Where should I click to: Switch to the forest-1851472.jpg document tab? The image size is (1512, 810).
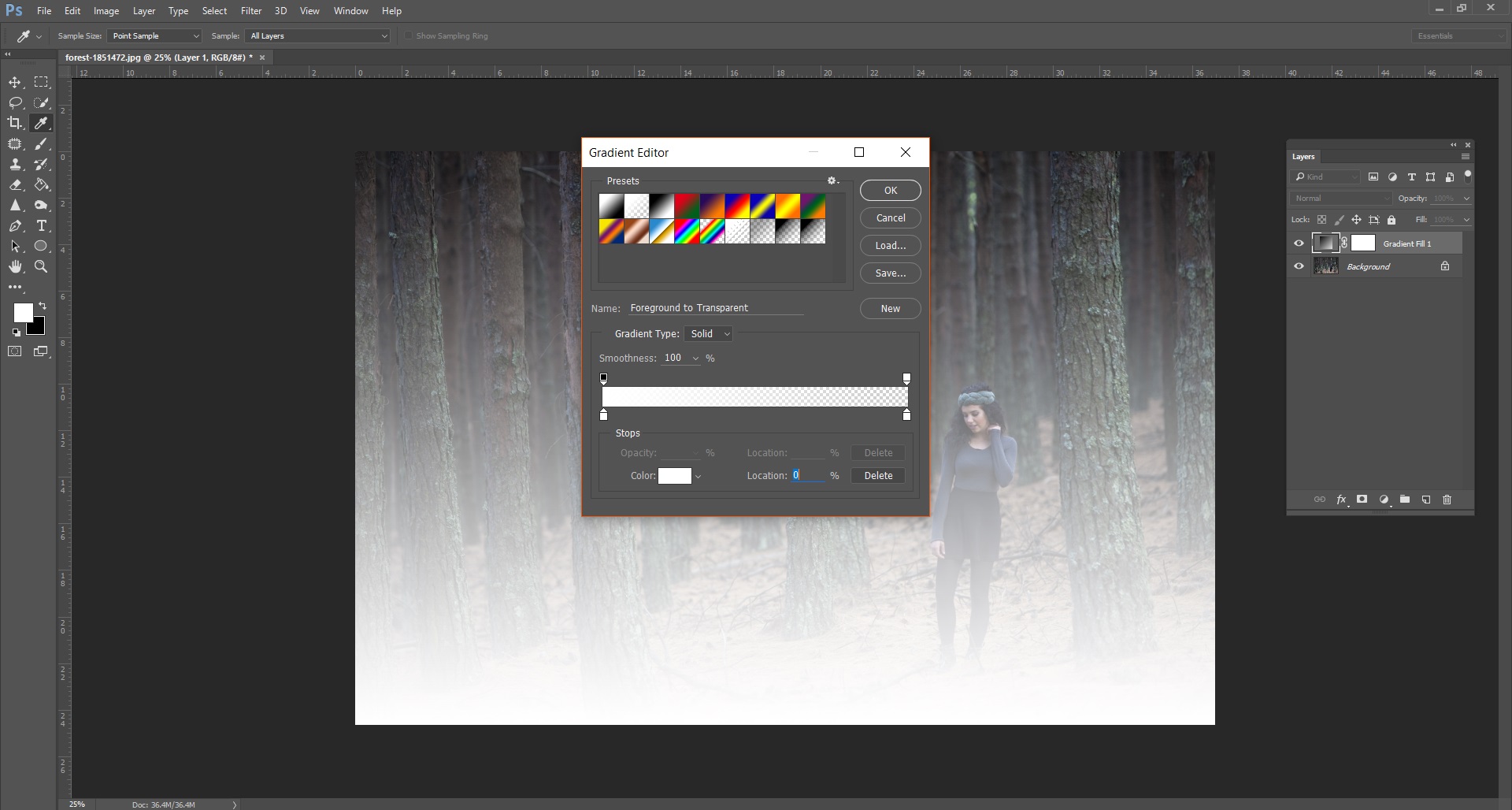[x=157, y=57]
